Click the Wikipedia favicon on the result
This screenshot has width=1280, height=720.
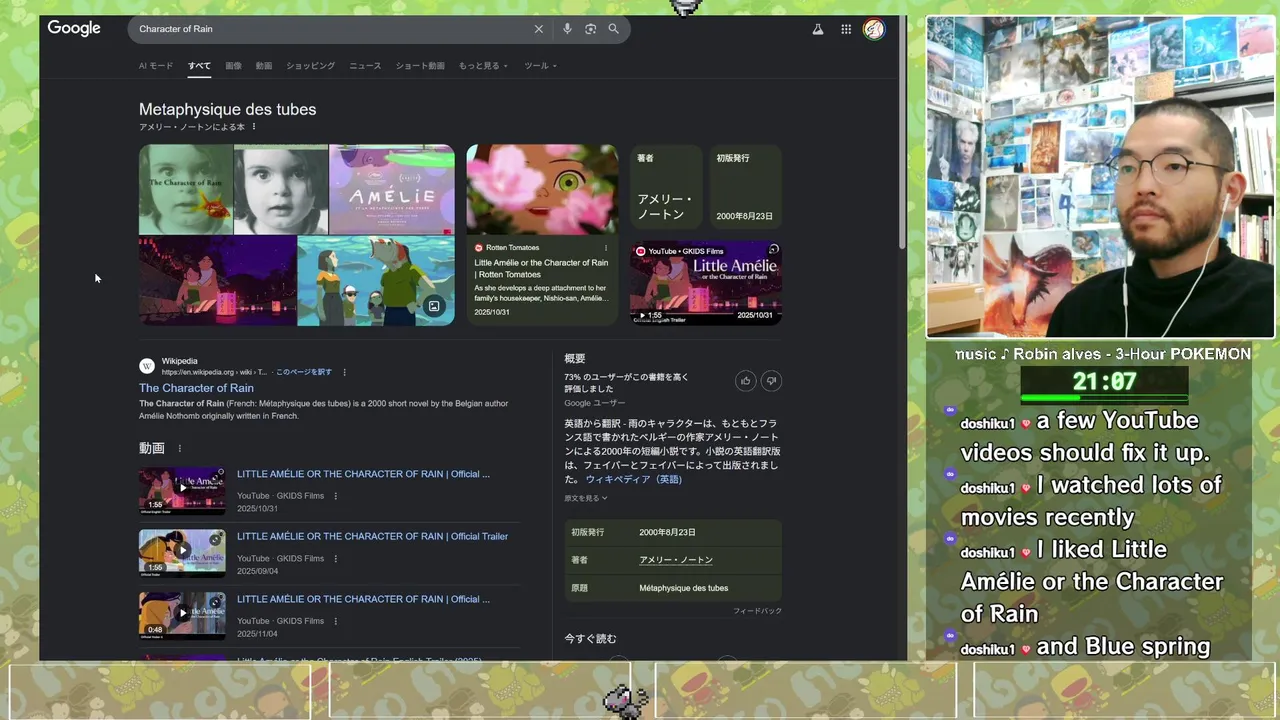(x=147, y=366)
